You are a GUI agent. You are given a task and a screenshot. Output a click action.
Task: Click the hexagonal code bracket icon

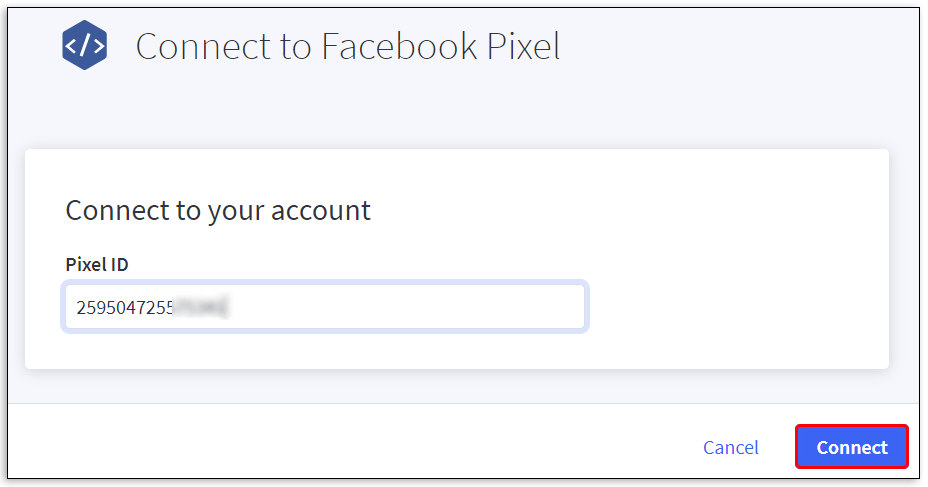pos(84,46)
